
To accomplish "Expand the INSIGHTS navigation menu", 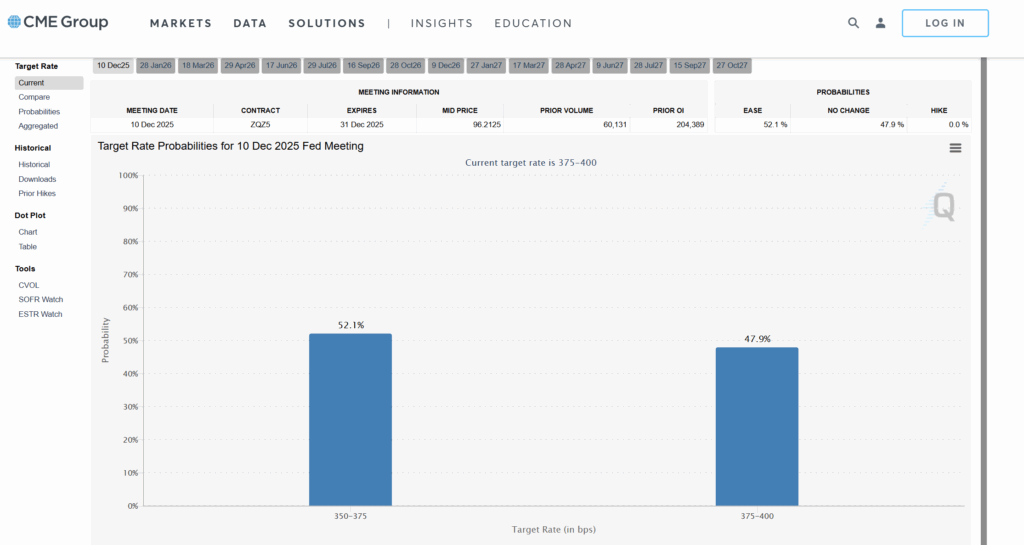I will pyautogui.click(x=442, y=23).
